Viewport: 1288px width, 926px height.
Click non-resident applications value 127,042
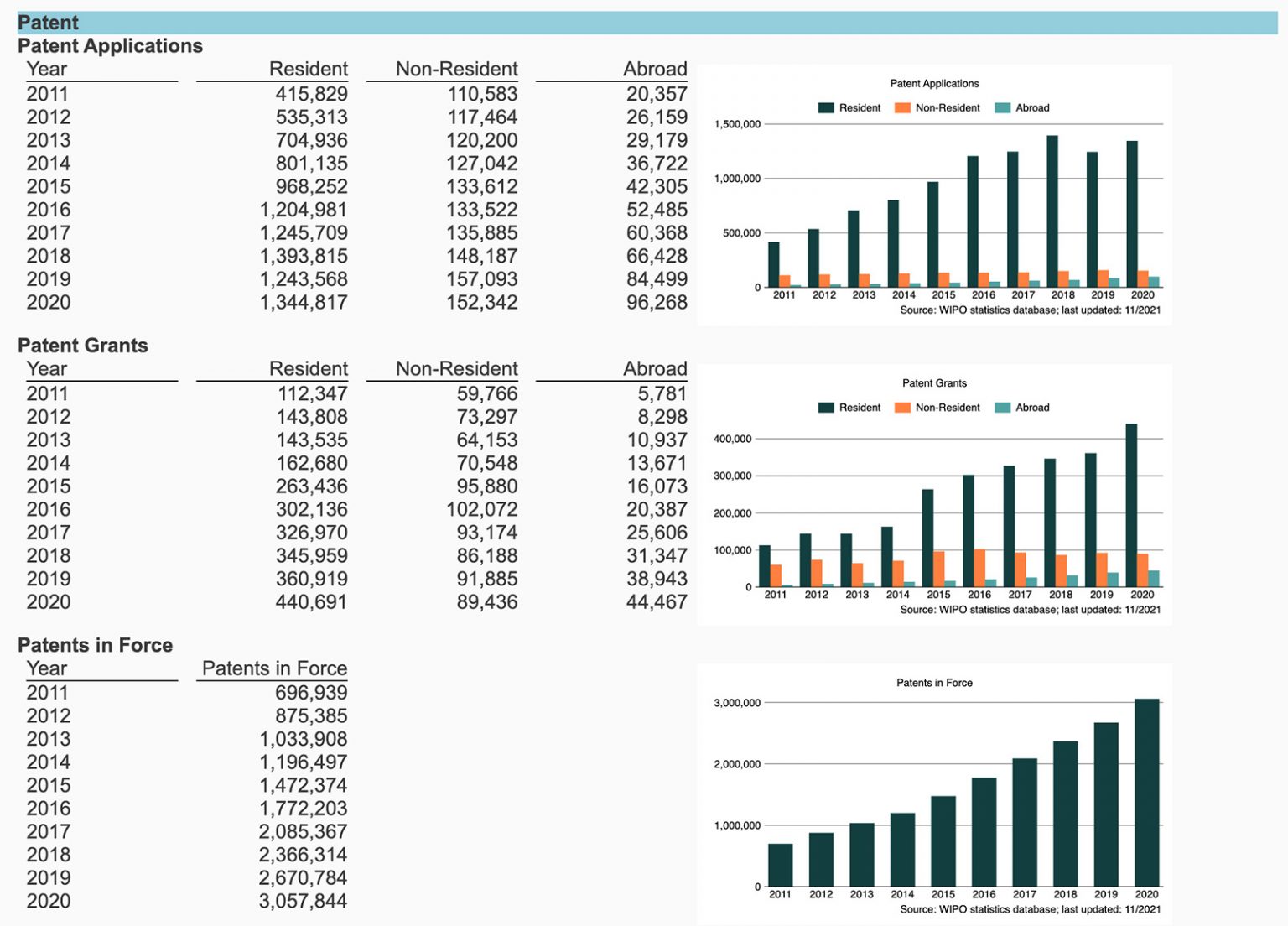tap(482, 164)
